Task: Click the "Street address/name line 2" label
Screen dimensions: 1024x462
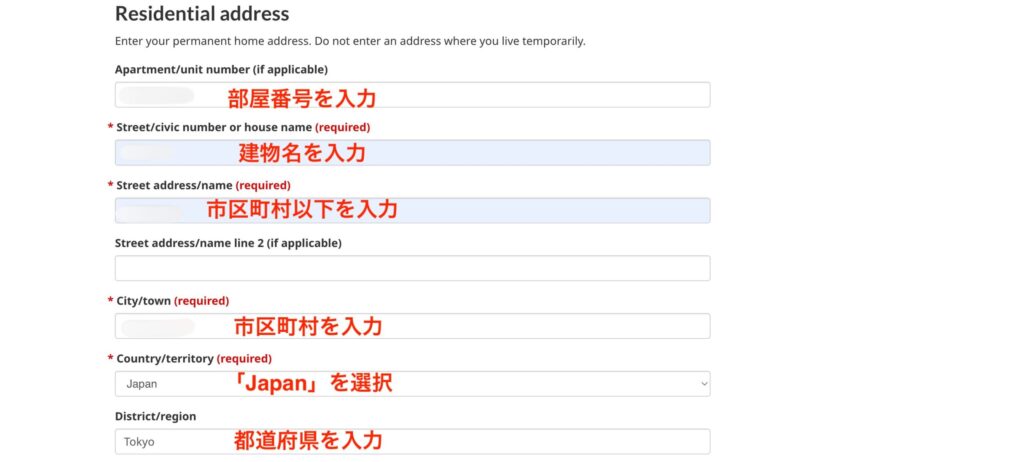Action: (228, 243)
